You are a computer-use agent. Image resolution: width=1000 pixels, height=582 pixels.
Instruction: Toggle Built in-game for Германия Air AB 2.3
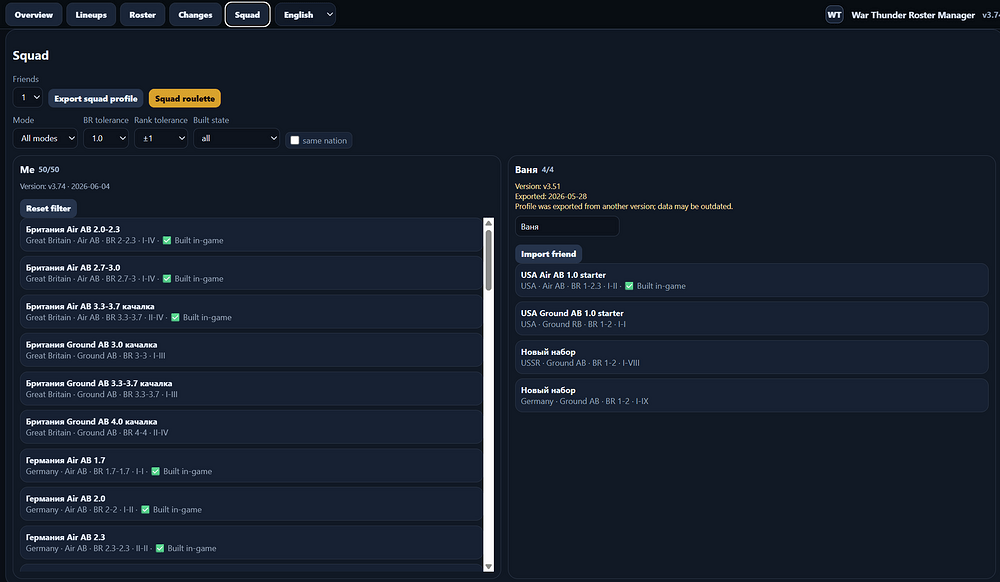pos(160,548)
